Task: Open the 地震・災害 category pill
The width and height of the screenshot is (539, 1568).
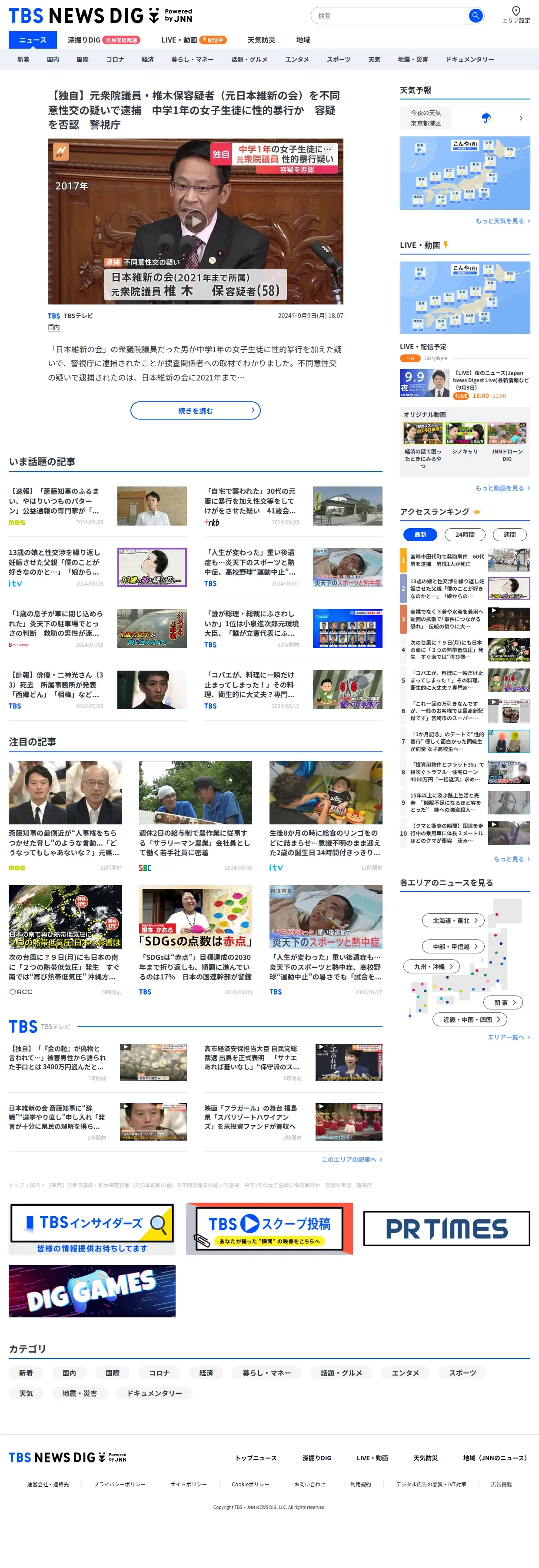Action: (79, 1393)
